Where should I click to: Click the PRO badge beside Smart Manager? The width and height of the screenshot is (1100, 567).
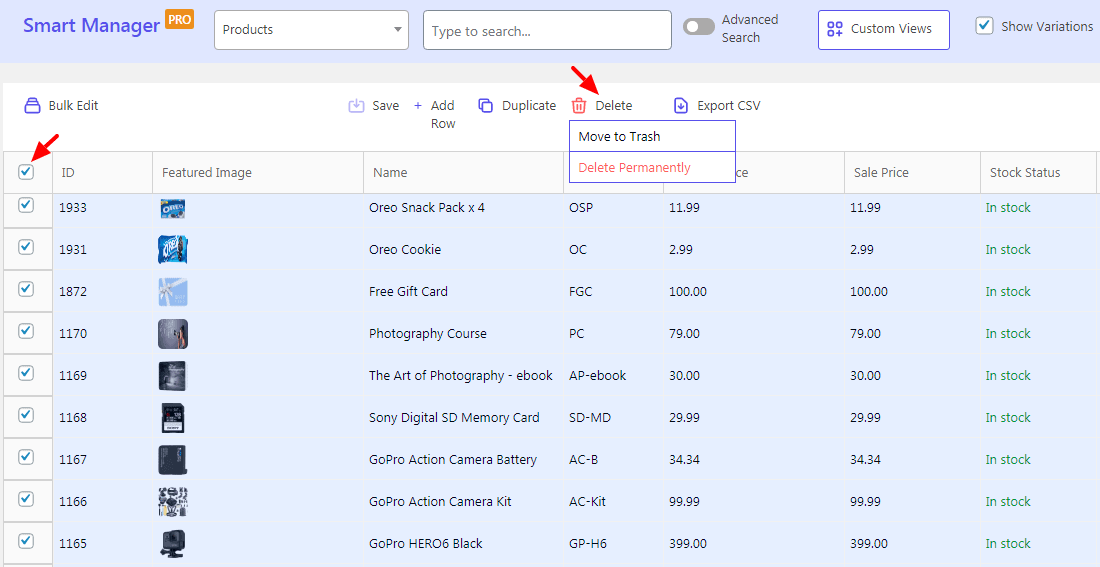180,19
